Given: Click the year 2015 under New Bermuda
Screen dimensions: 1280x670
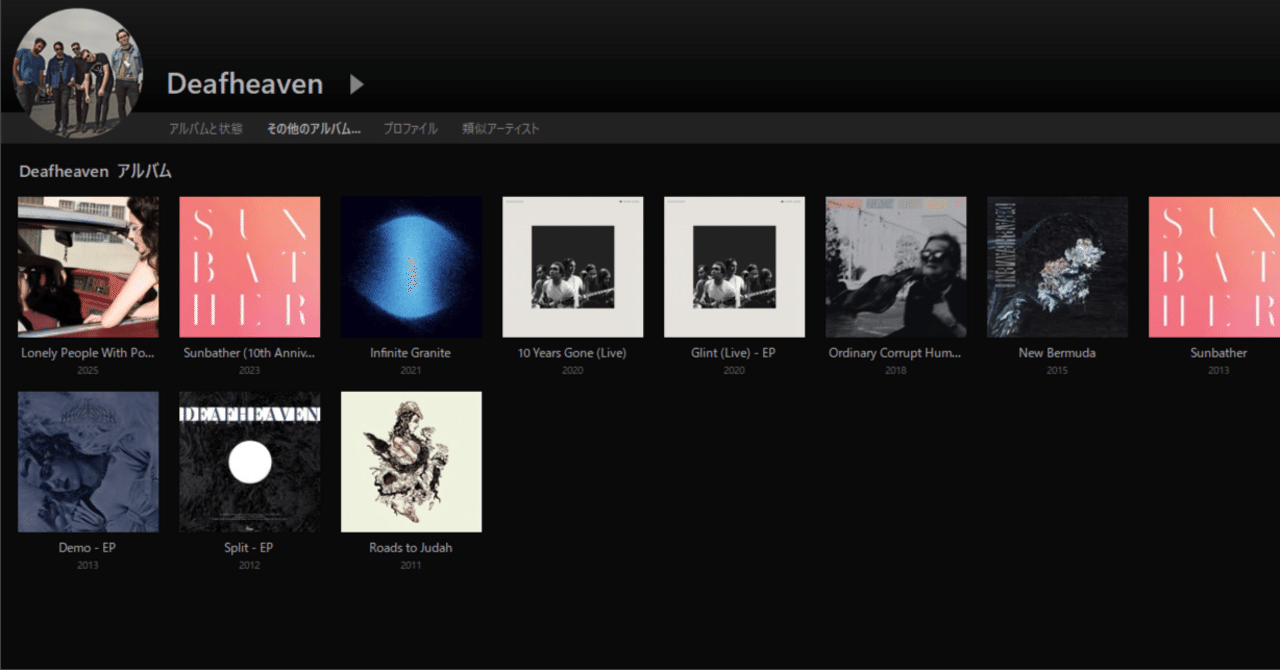Looking at the screenshot, I should coord(1057,371).
